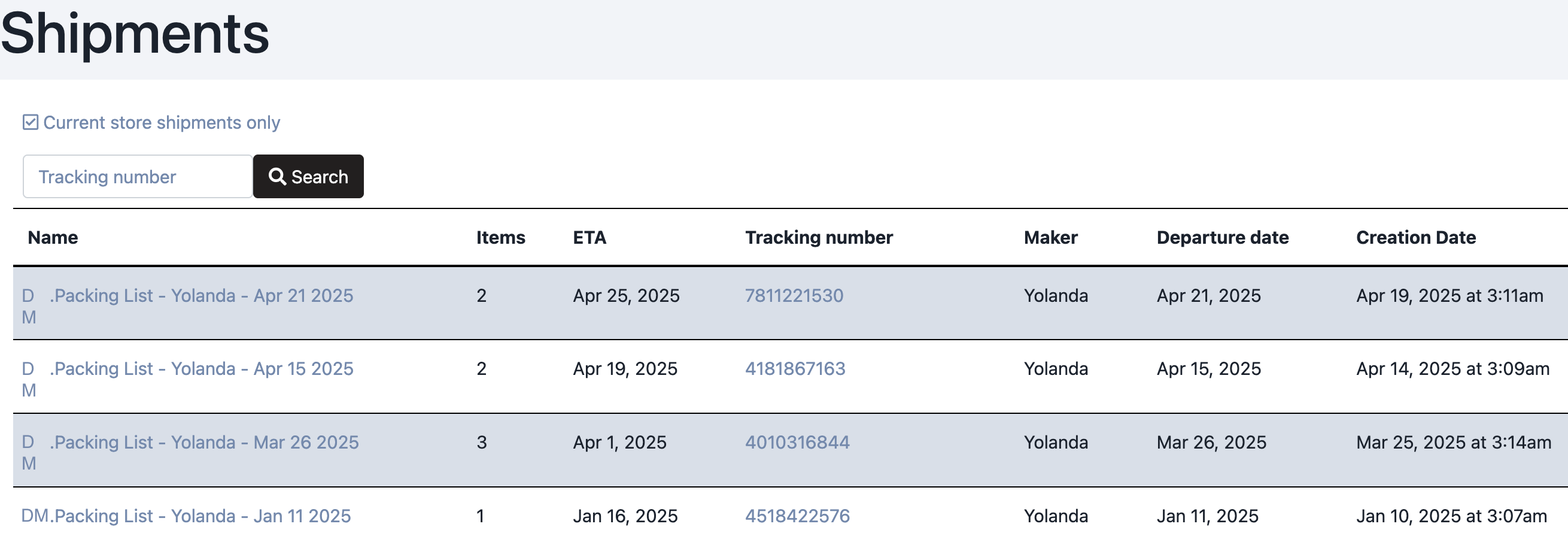This screenshot has width=1568, height=557.
Task: Click the Tracking number search field
Action: [x=138, y=177]
